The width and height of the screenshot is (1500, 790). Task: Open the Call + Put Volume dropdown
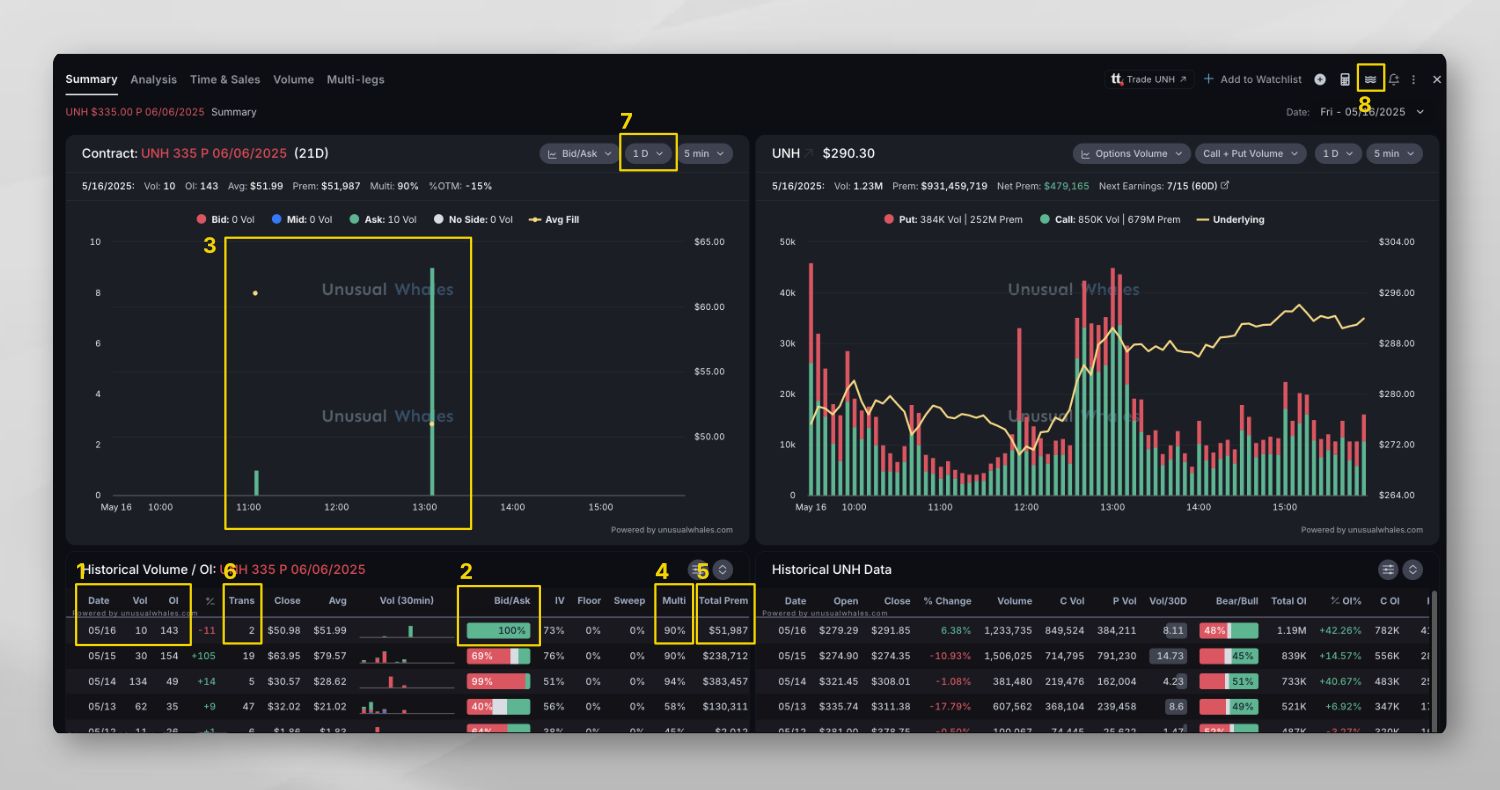1250,153
